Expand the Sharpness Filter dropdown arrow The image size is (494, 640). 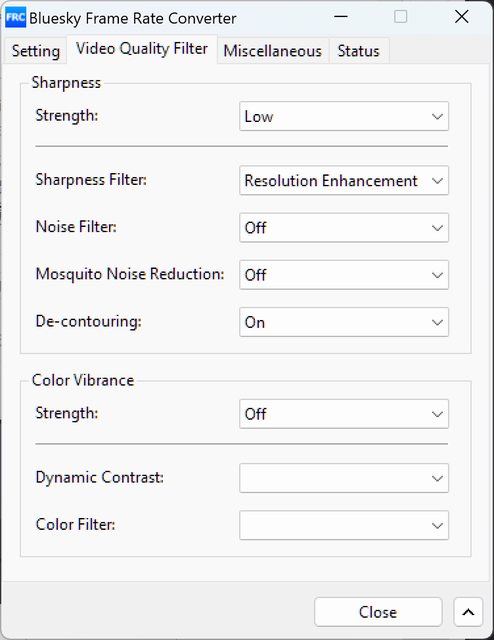click(437, 180)
